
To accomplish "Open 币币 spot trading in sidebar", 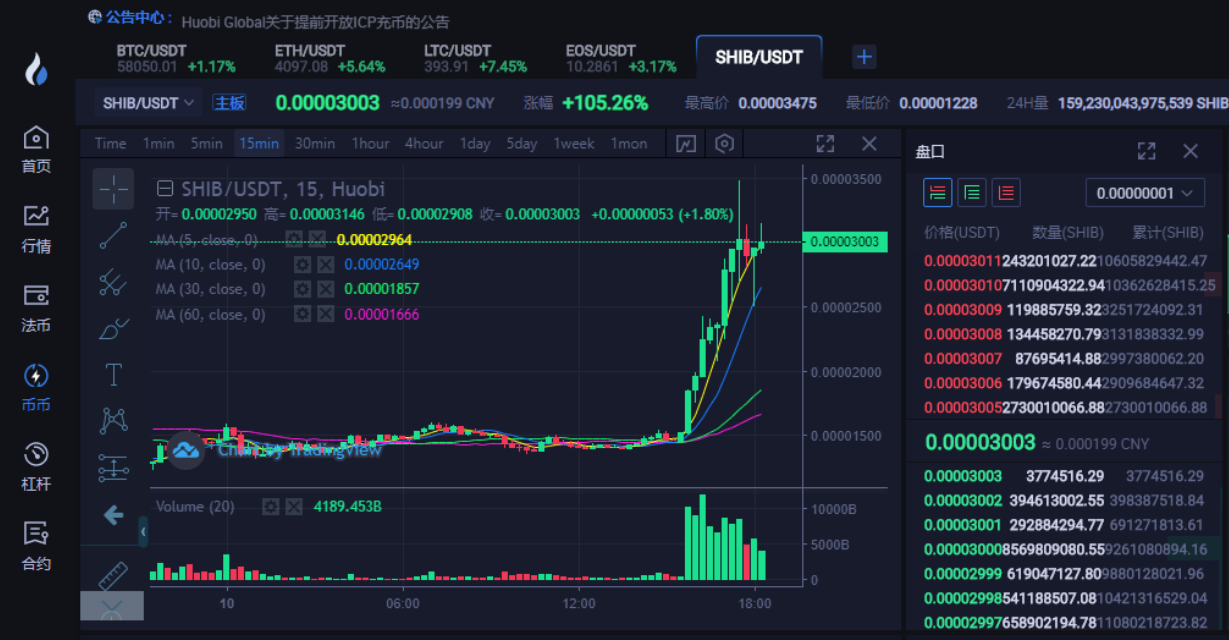I will pos(36,386).
